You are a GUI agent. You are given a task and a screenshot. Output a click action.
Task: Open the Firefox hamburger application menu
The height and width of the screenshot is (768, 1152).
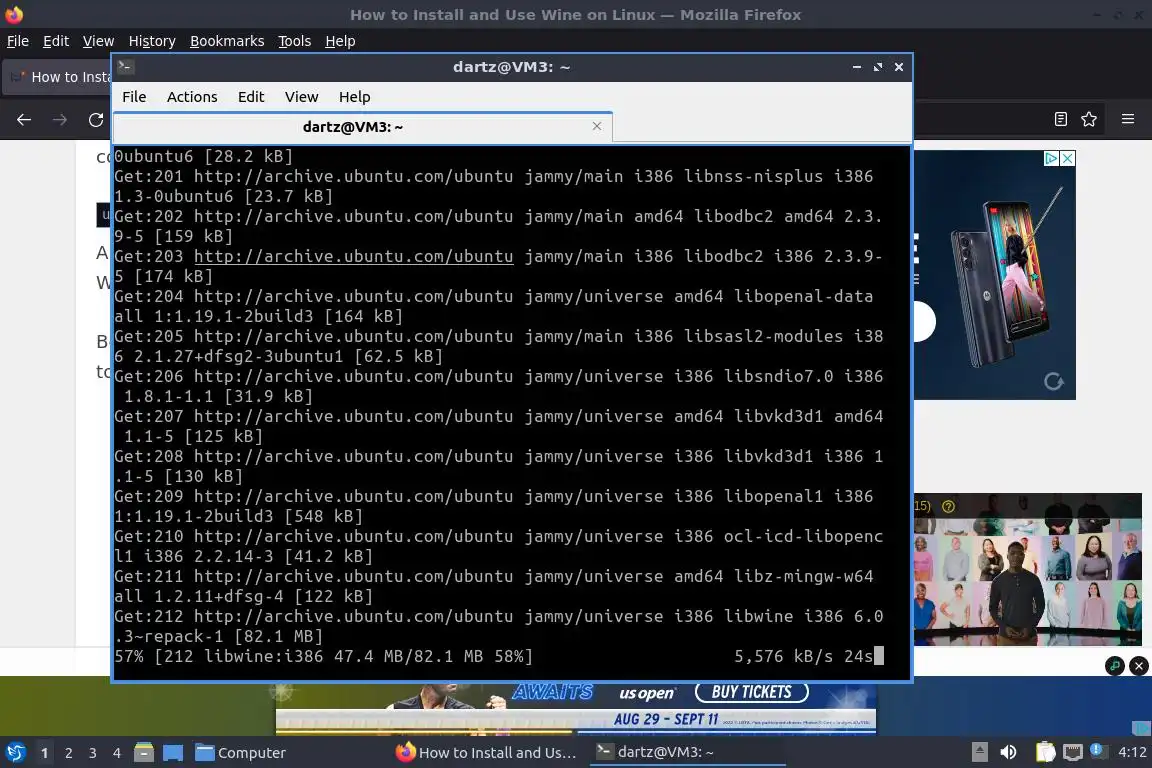pyautogui.click(x=1128, y=119)
